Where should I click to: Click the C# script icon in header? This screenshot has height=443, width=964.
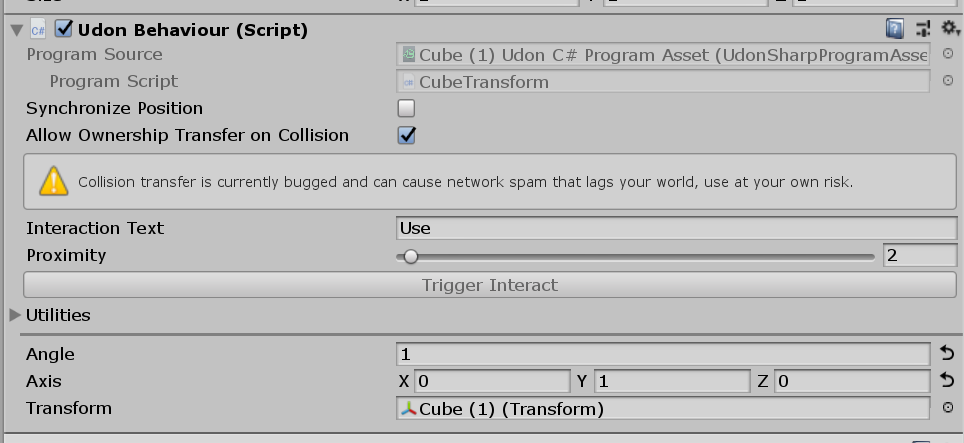pyautogui.click(x=39, y=31)
